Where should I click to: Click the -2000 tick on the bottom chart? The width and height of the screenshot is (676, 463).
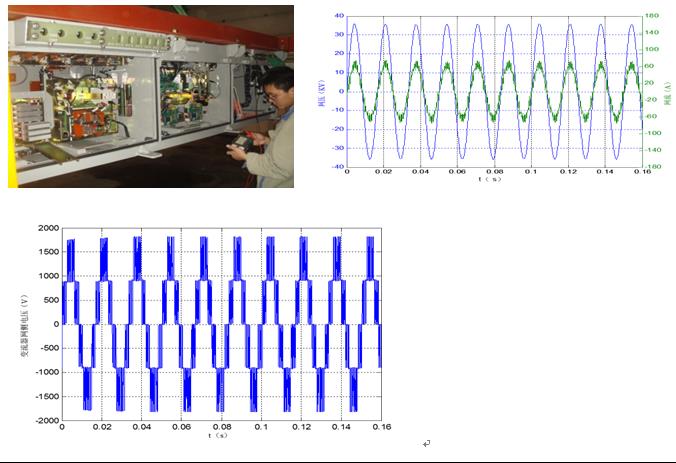46,421
